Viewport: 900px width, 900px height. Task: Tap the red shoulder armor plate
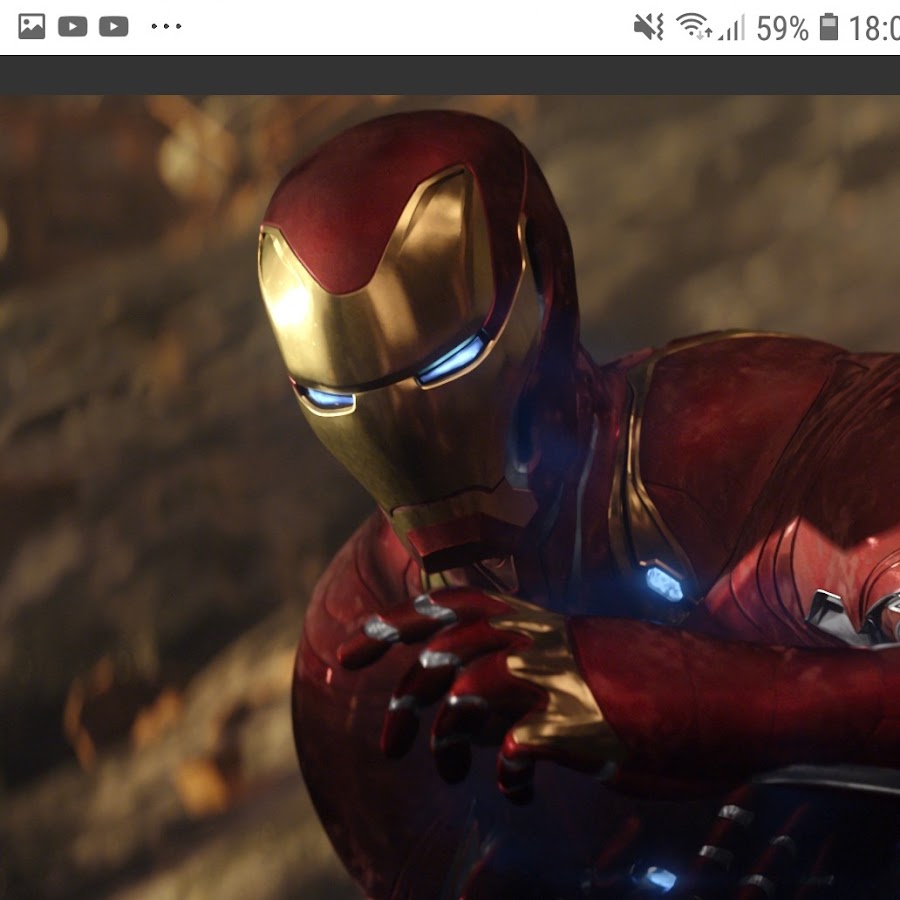pos(740,430)
